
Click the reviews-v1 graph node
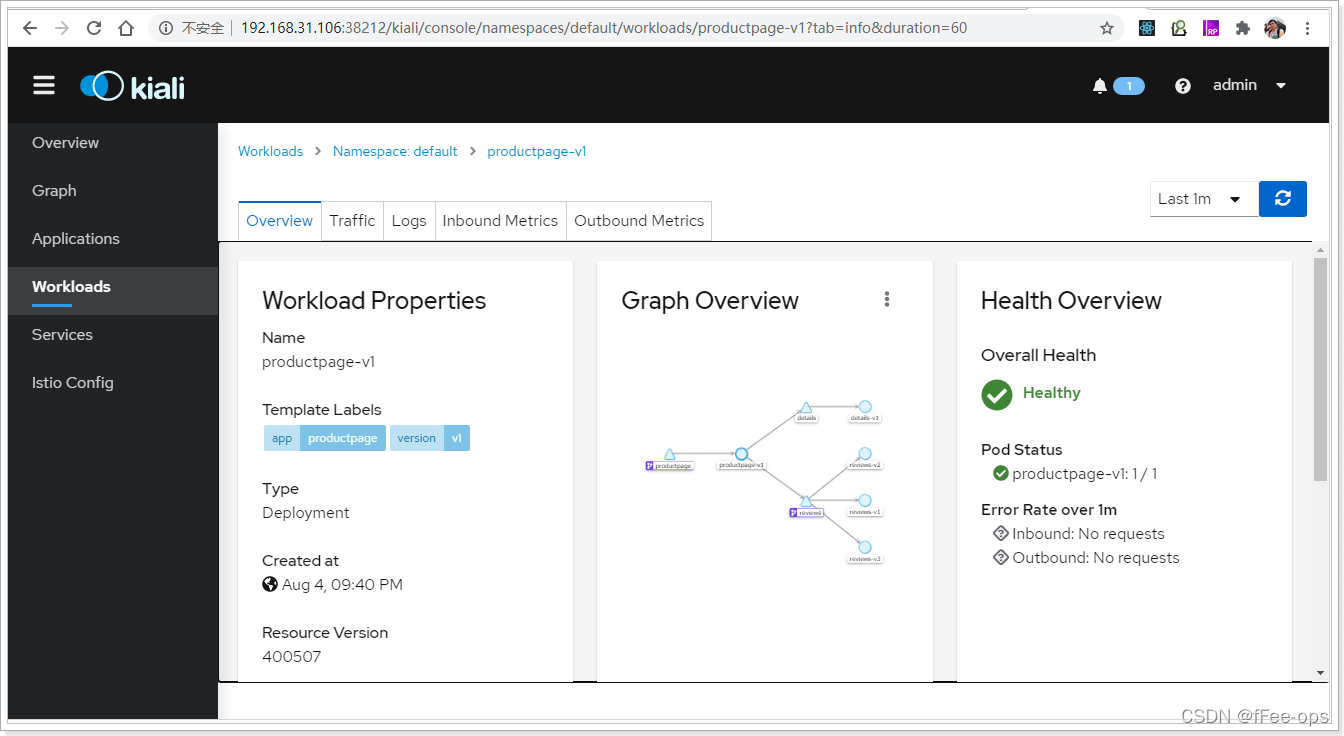865,500
